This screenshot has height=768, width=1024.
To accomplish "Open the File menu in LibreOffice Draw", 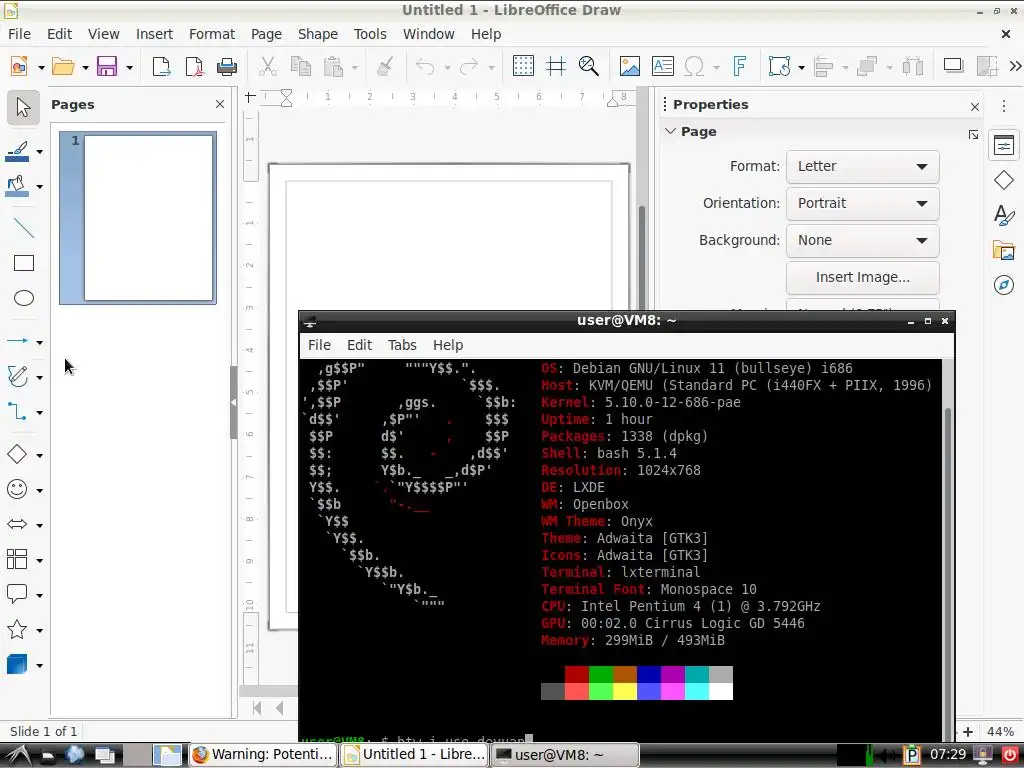I will pos(19,34).
